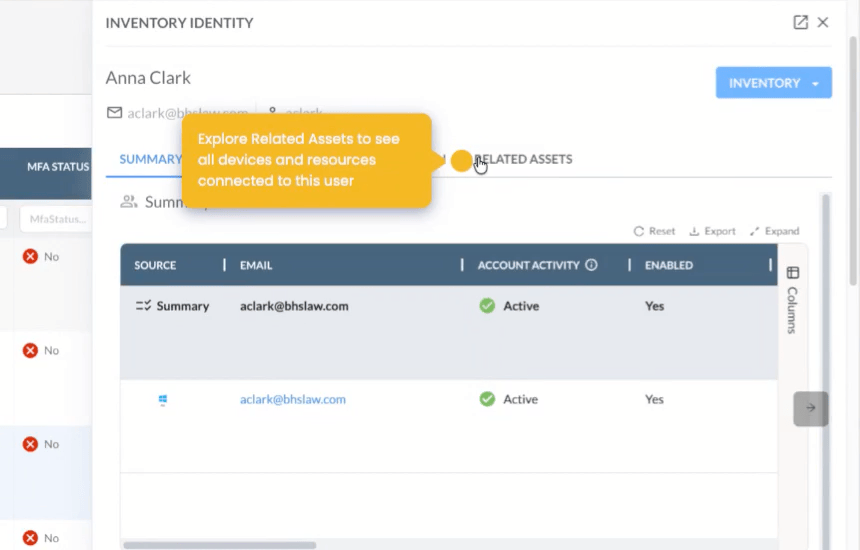Expand the summary table view
Viewport: 860px width, 550px height.
click(x=774, y=231)
